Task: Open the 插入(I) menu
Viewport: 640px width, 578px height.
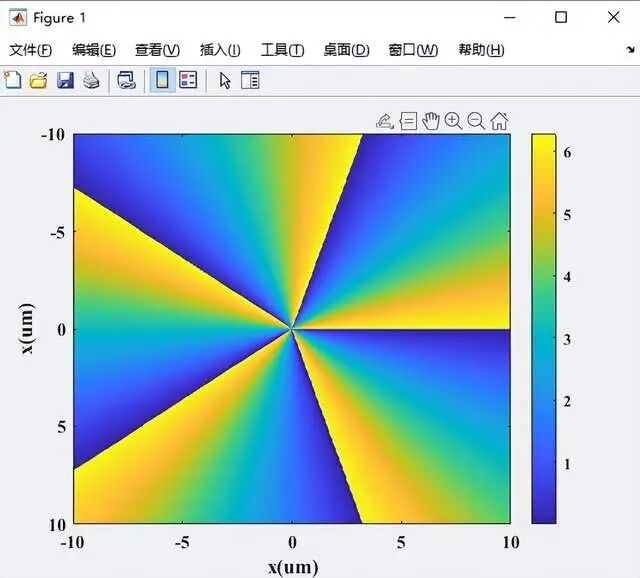Action: coord(220,50)
